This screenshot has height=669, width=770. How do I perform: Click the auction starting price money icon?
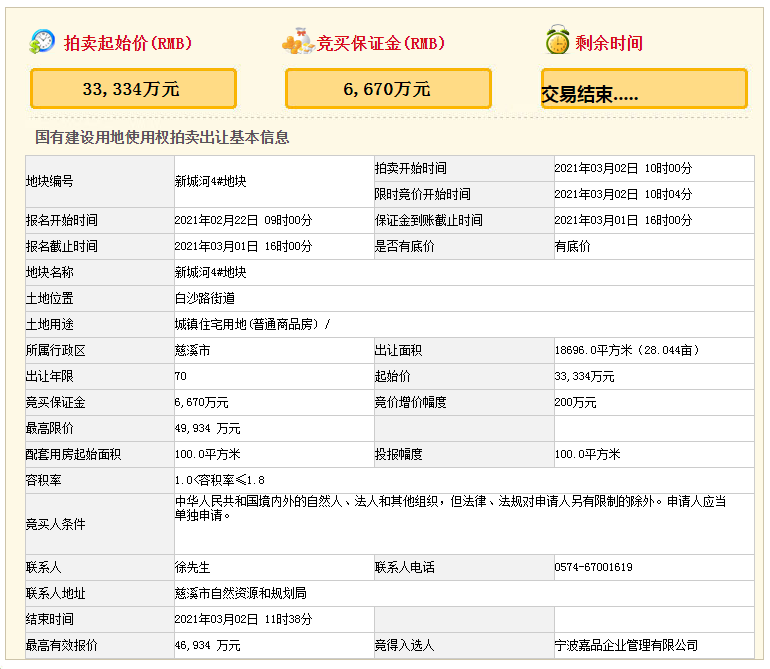[42, 42]
